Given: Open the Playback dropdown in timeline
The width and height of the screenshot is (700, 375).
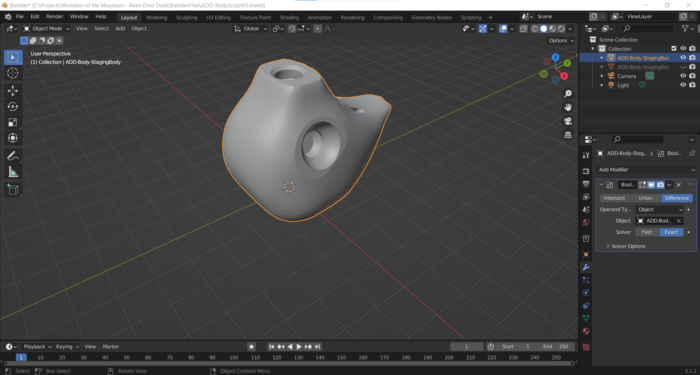Looking at the screenshot, I should pyautogui.click(x=37, y=347).
